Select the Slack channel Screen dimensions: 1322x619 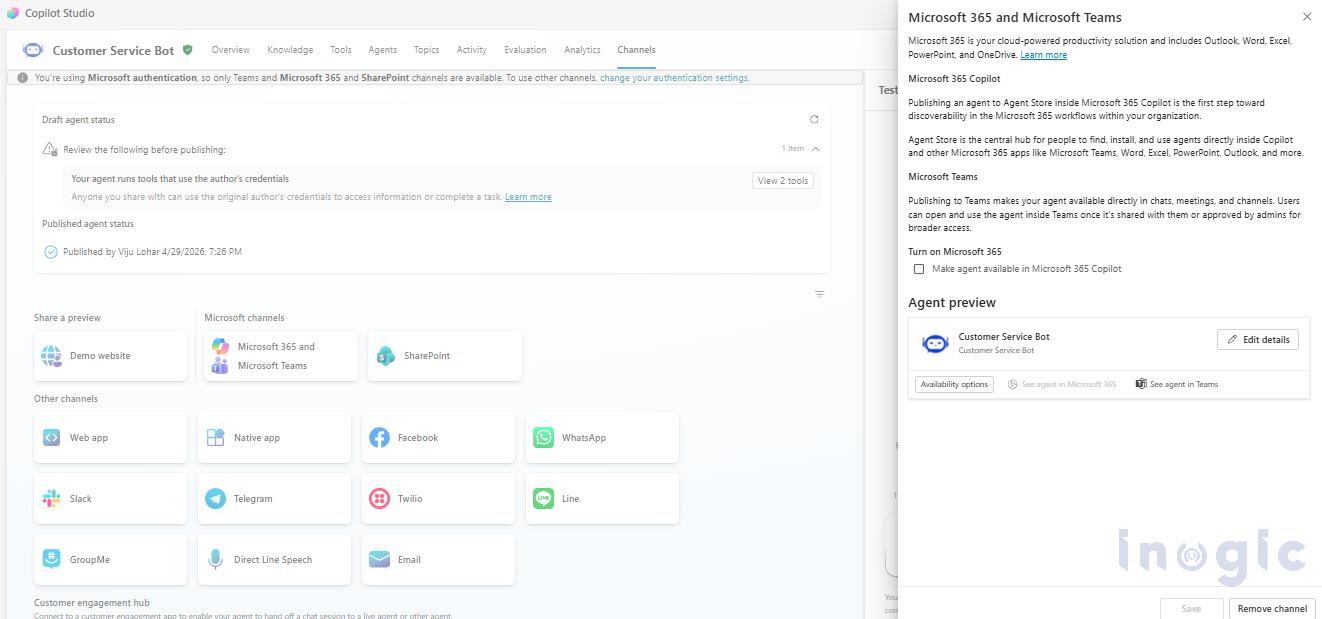tap(110, 498)
